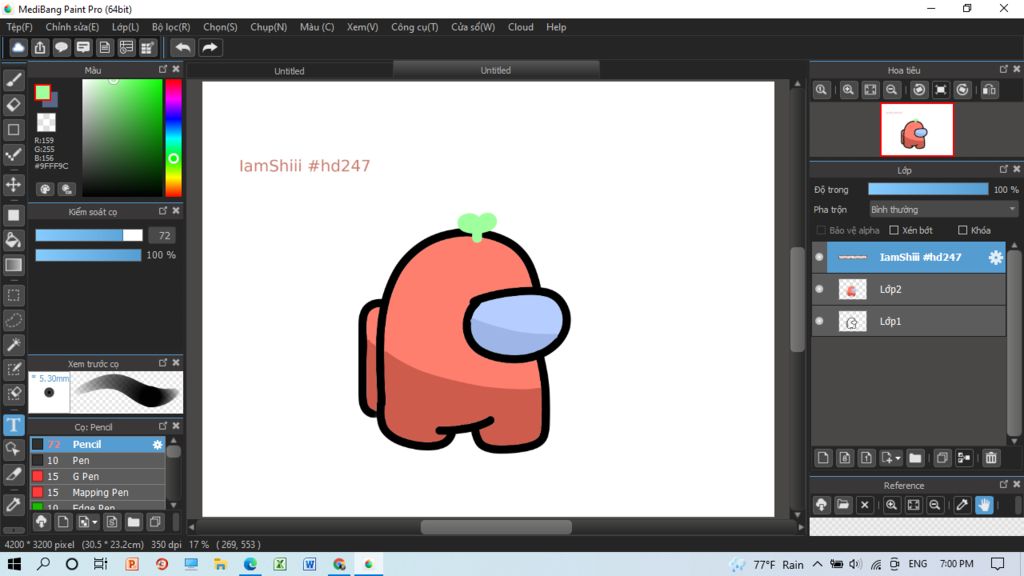
Task: Select the Shape fill rectangle tool
Action: [14, 215]
